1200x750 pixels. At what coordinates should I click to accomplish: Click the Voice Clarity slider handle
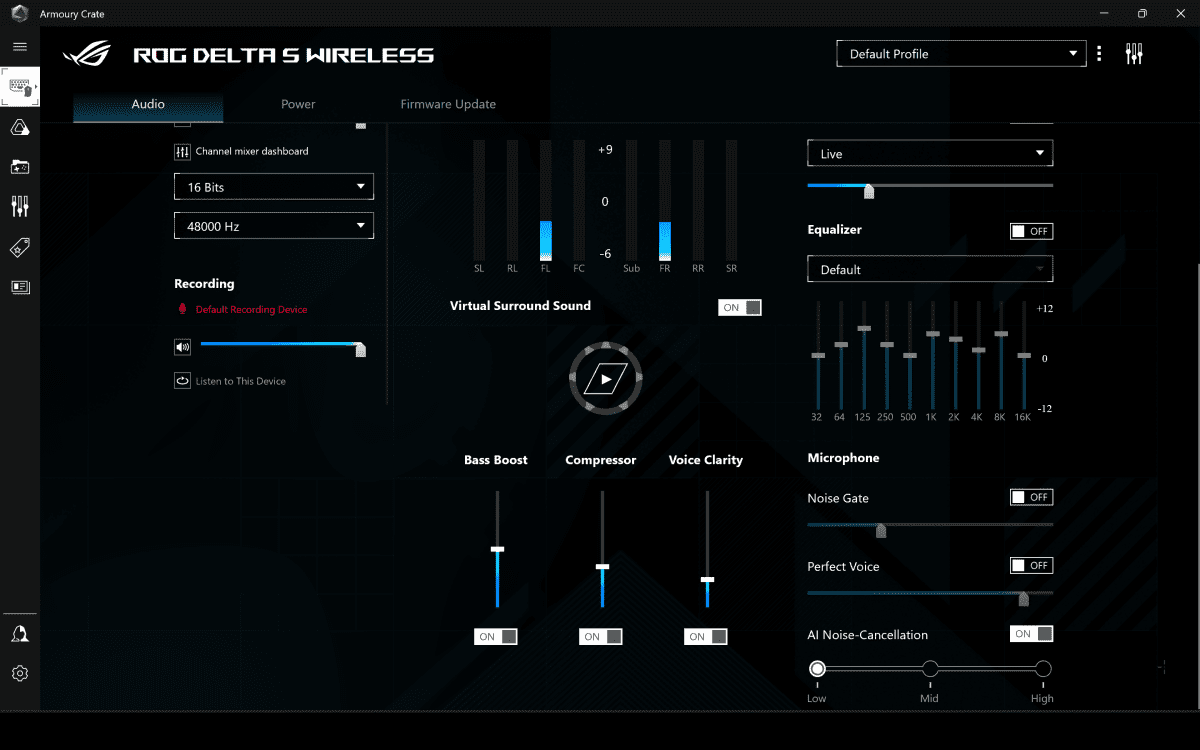click(707, 579)
